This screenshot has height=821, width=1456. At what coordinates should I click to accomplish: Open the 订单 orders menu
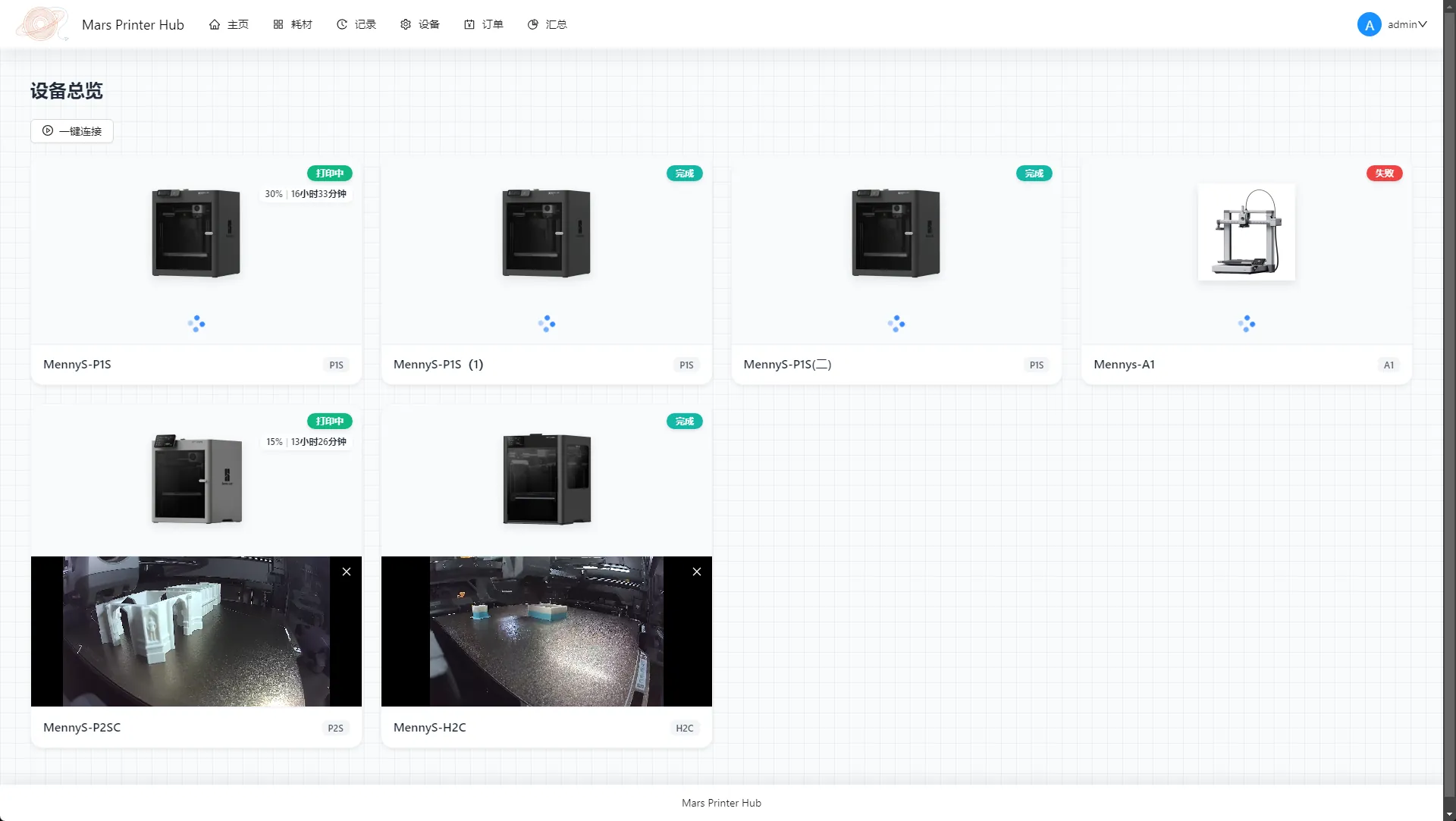pyautogui.click(x=484, y=24)
